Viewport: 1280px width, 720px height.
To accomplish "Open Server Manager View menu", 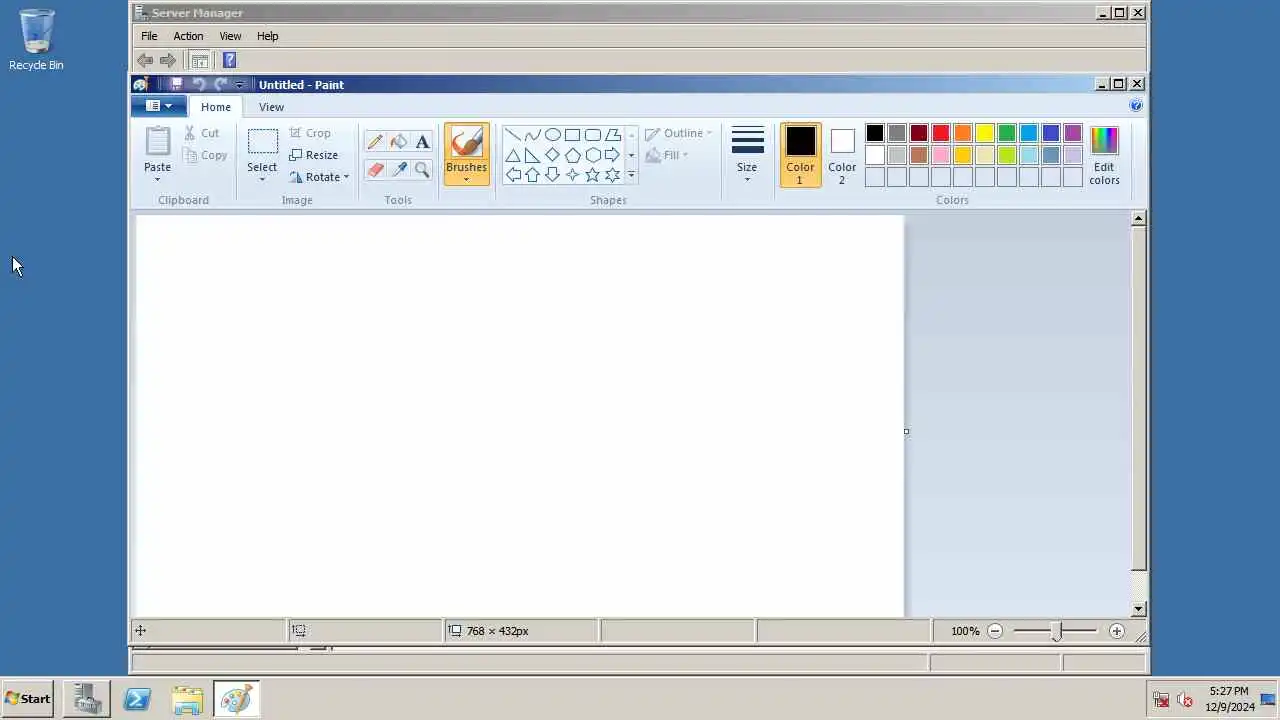I will [x=230, y=36].
